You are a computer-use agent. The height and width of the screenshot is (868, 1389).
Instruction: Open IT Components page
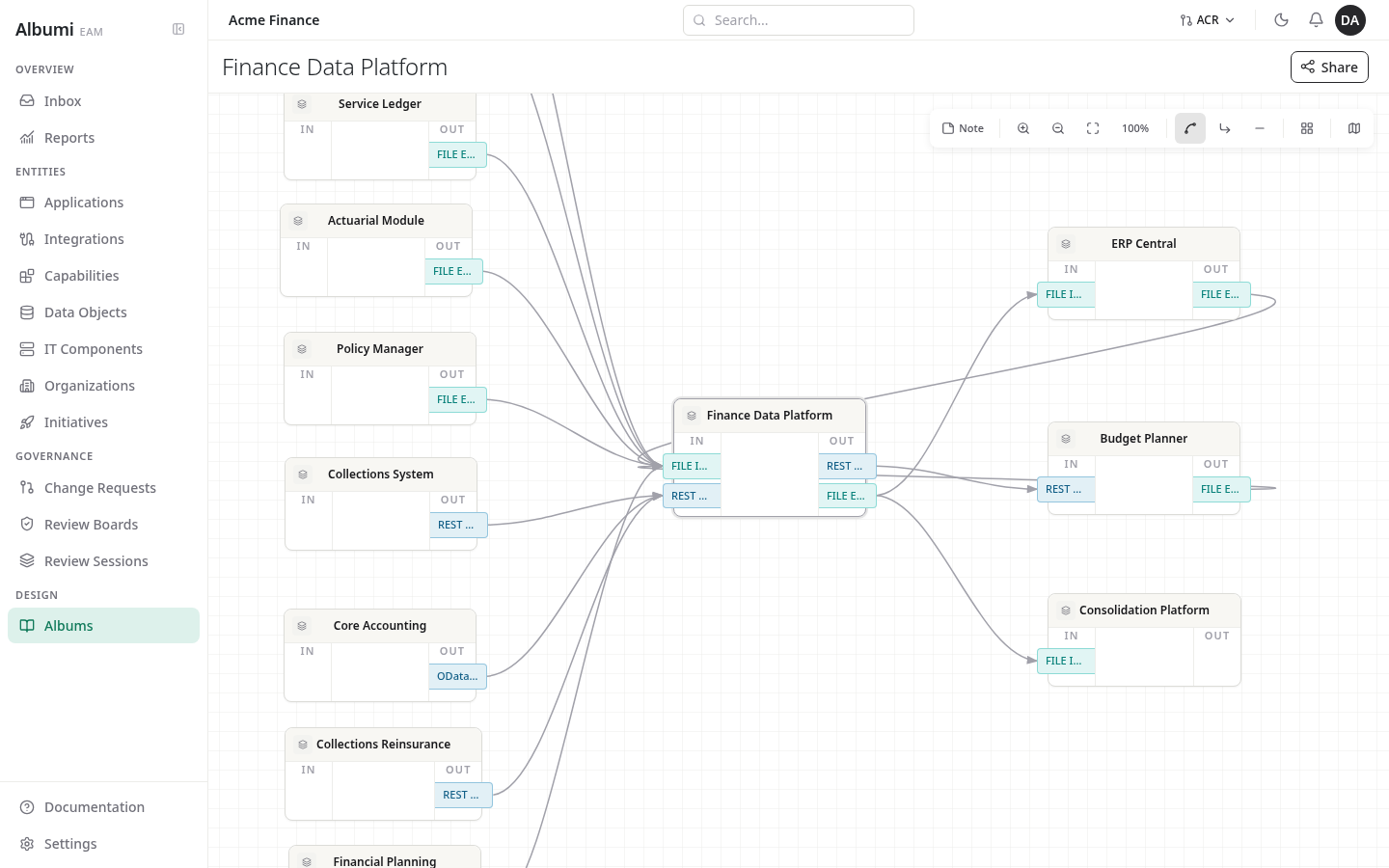pyautogui.click(x=103, y=349)
